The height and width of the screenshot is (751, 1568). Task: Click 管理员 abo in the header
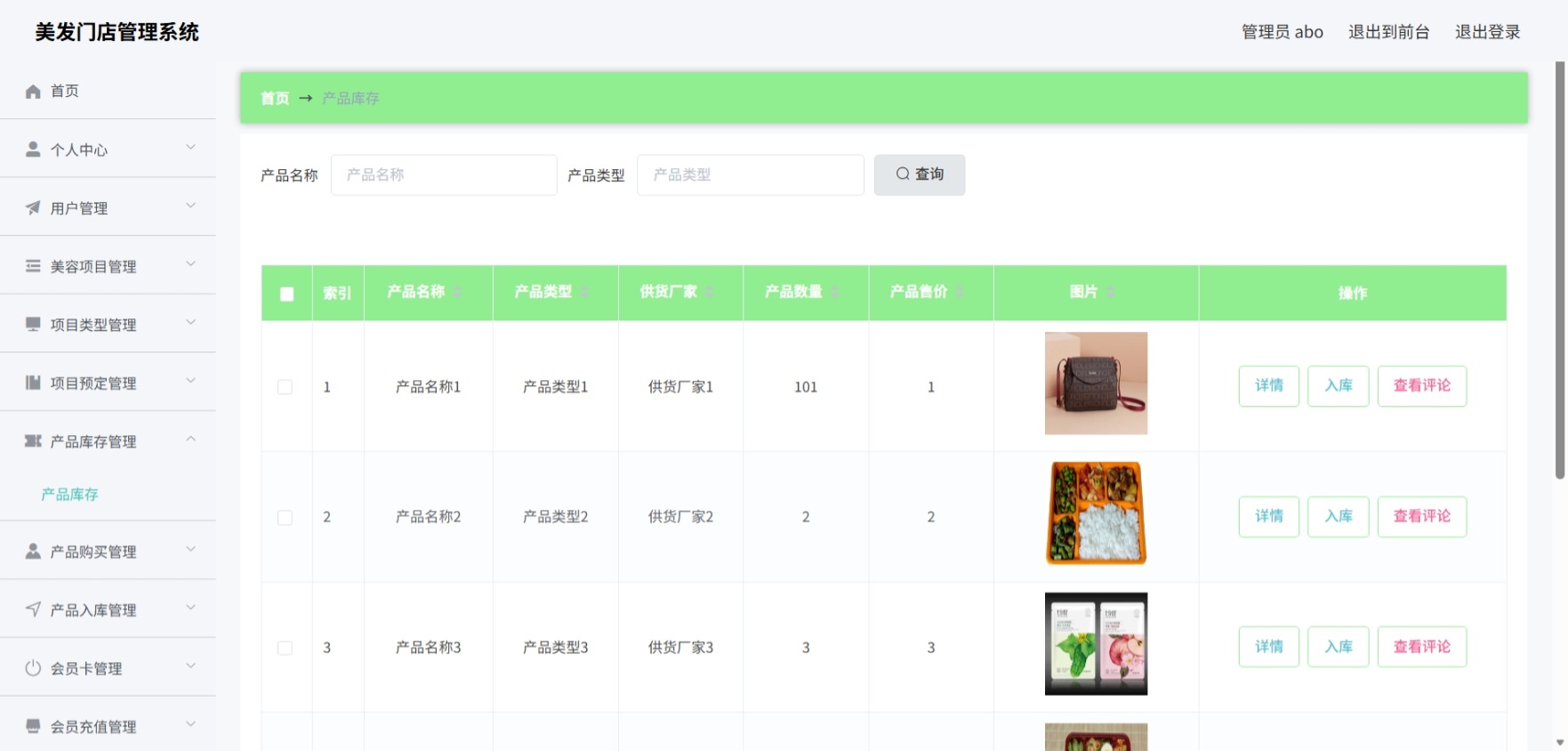[x=1283, y=32]
